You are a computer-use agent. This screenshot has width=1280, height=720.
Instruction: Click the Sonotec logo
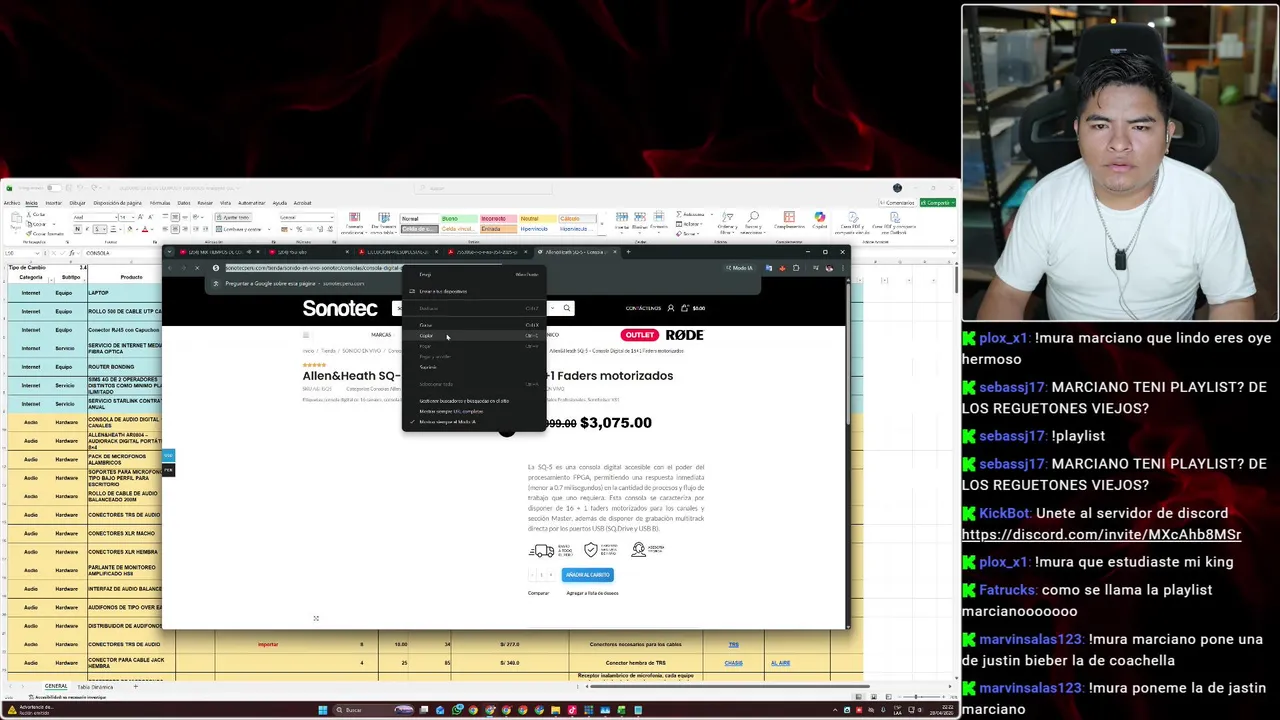point(340,308)
